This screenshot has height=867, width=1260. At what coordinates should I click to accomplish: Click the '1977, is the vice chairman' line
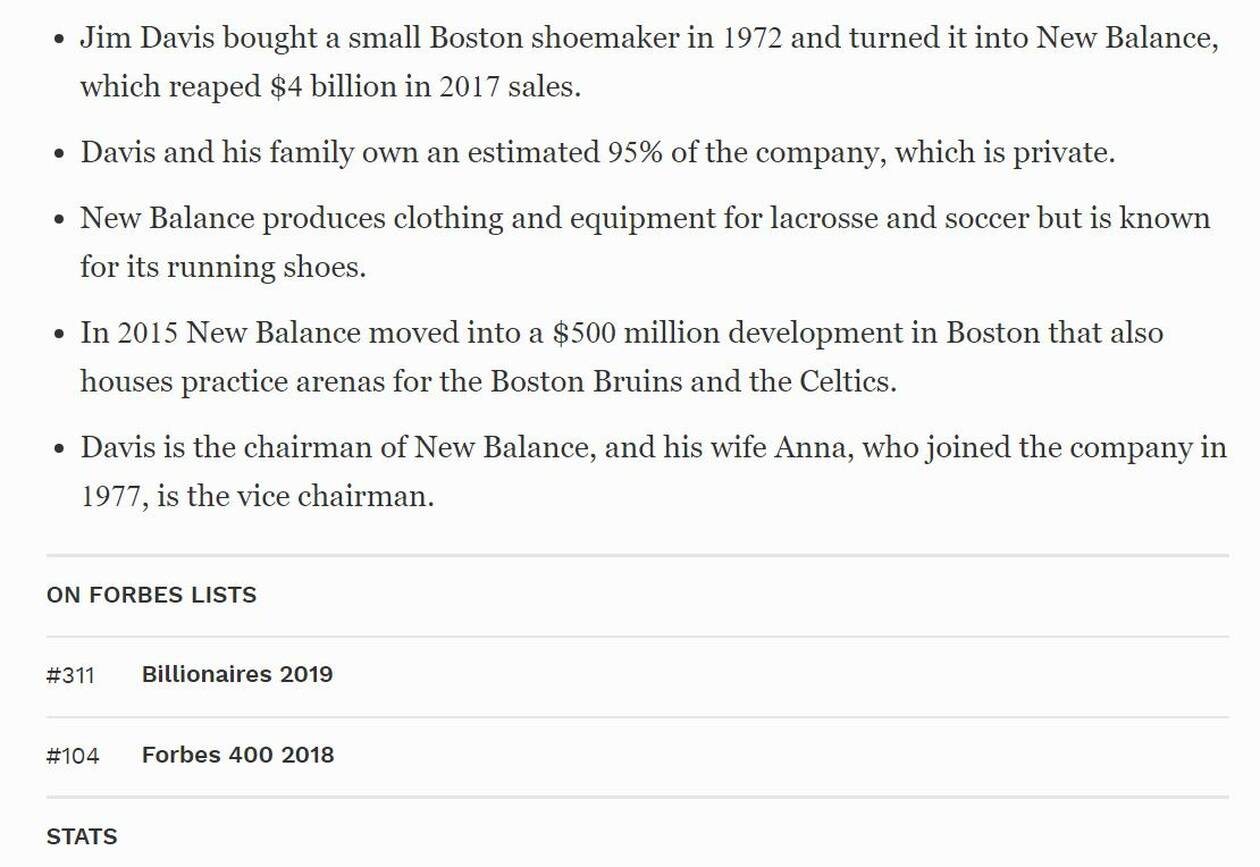point(257,496)
